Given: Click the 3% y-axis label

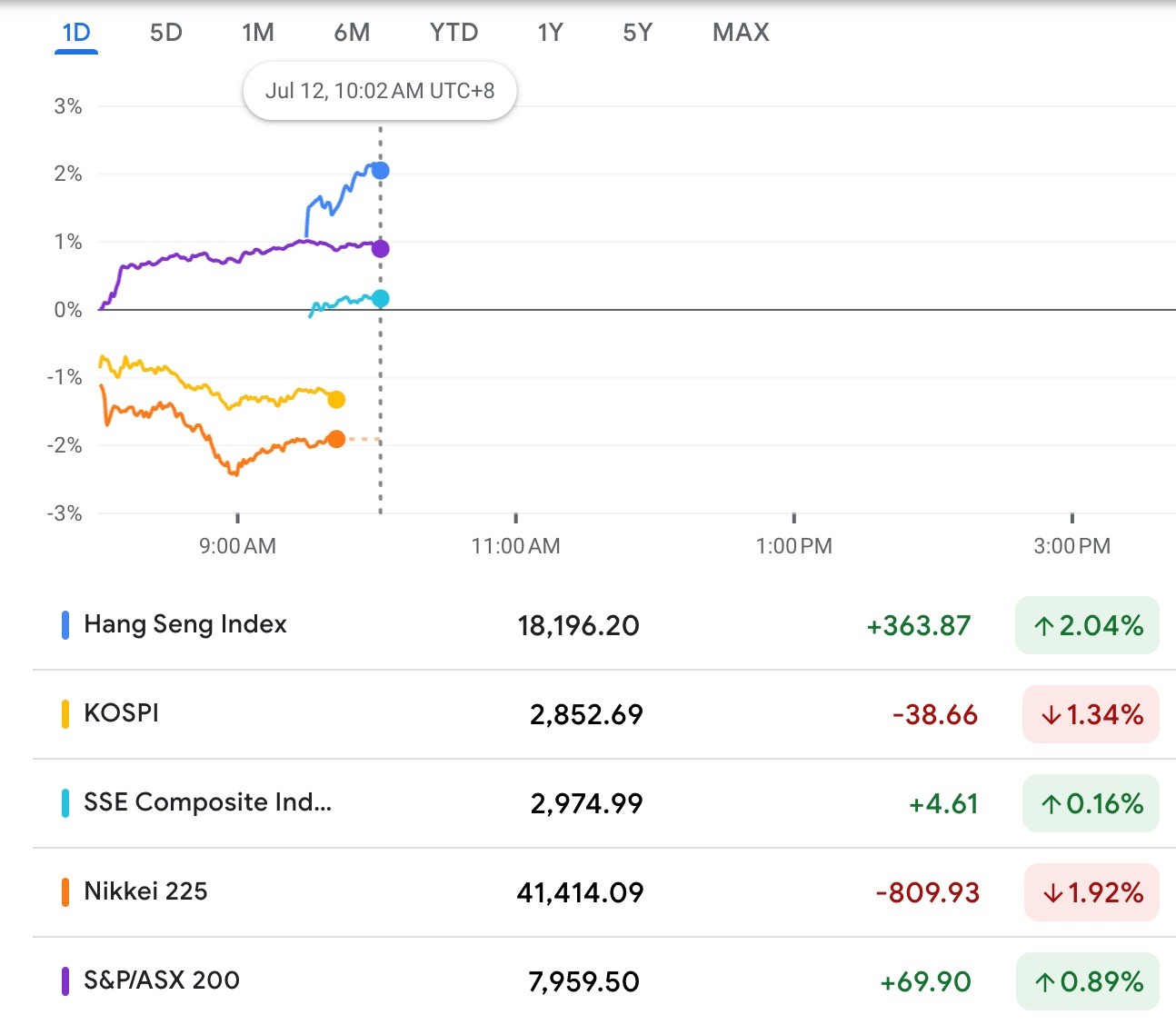Looking at the screenshot, I should (x=68, y=106).
